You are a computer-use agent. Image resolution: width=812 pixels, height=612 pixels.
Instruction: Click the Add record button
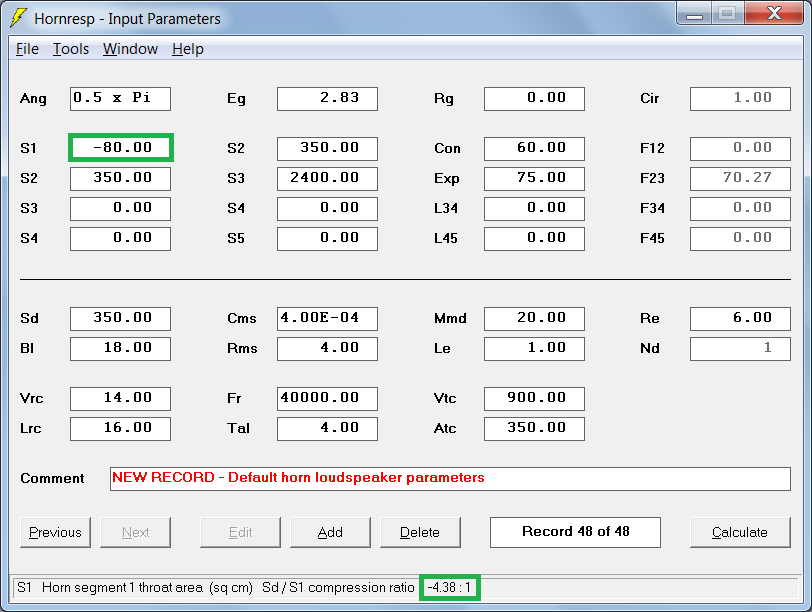(330, 532)
